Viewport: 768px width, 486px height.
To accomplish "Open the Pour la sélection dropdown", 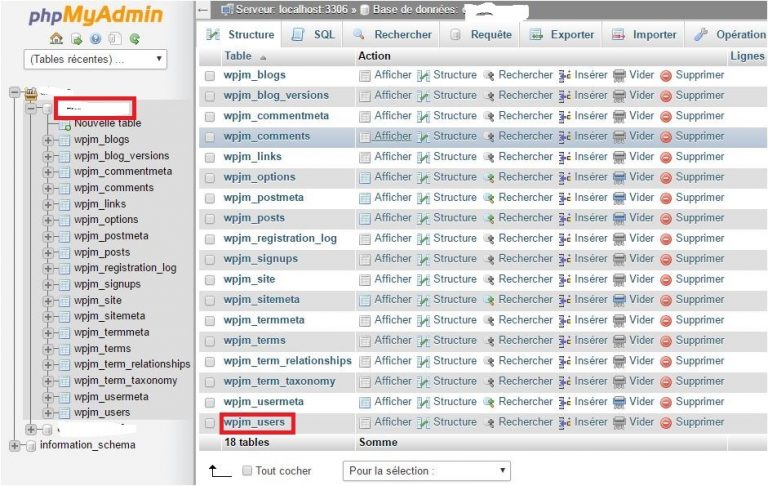I will coord(427,471).
